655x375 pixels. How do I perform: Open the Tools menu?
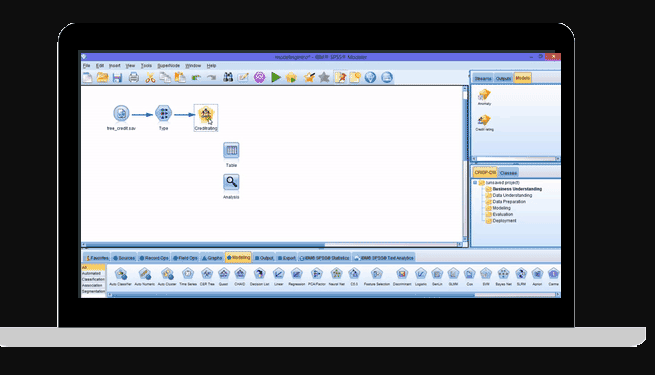coord(146,66)
